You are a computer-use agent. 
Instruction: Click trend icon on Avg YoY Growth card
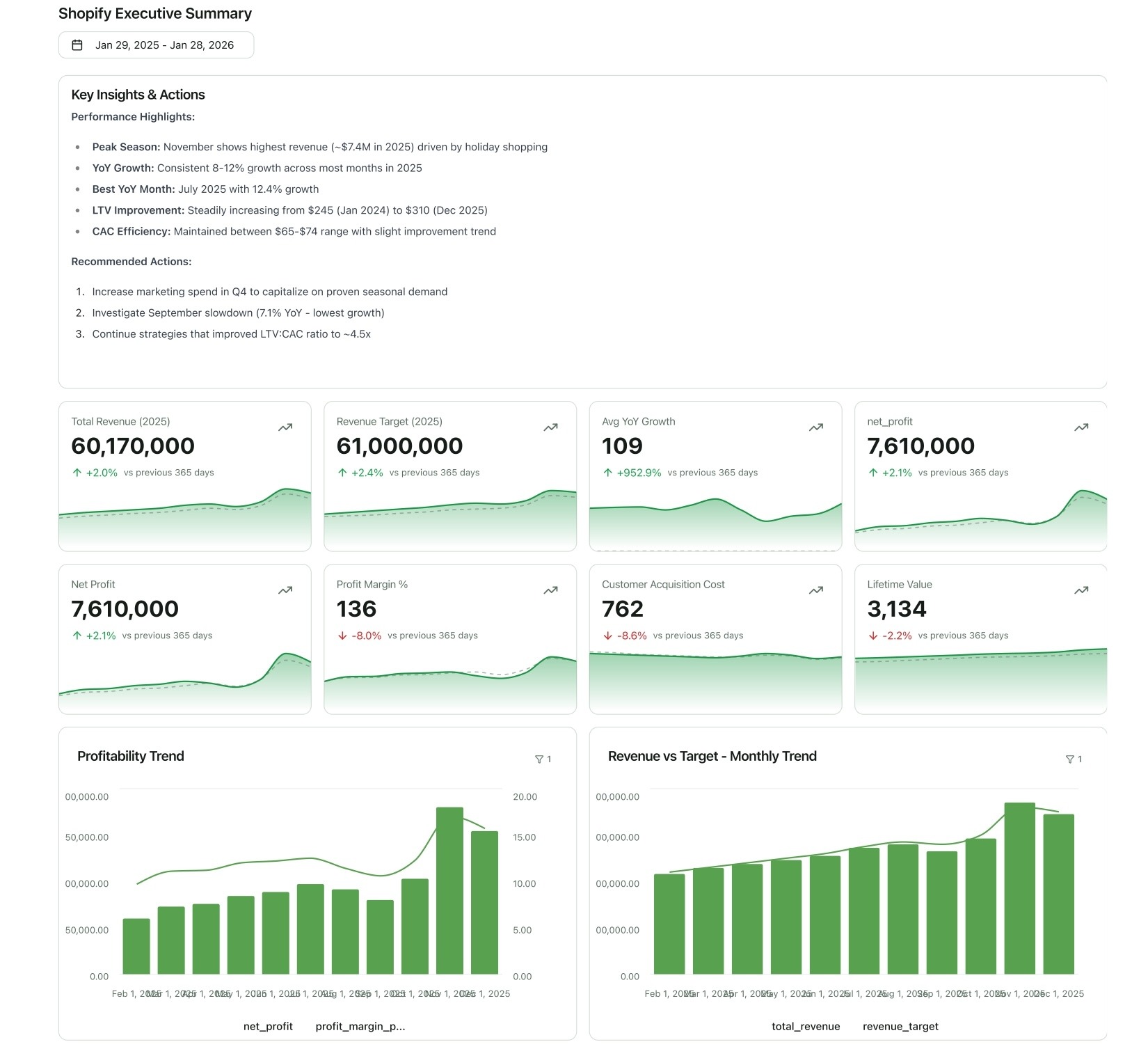point(816,427)
